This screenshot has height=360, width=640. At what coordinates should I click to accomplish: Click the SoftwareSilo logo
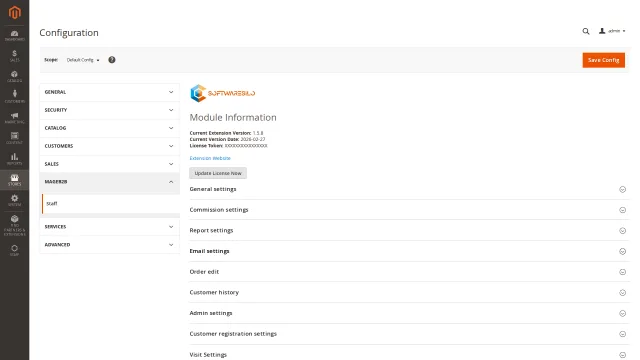pos(222,93)
